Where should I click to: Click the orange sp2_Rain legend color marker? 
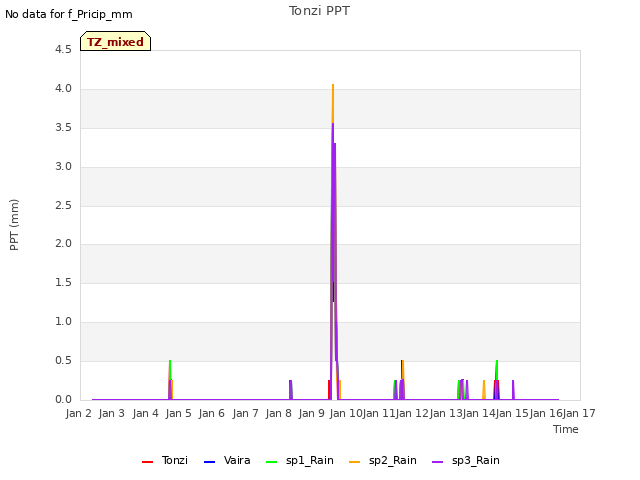[355, 462]
